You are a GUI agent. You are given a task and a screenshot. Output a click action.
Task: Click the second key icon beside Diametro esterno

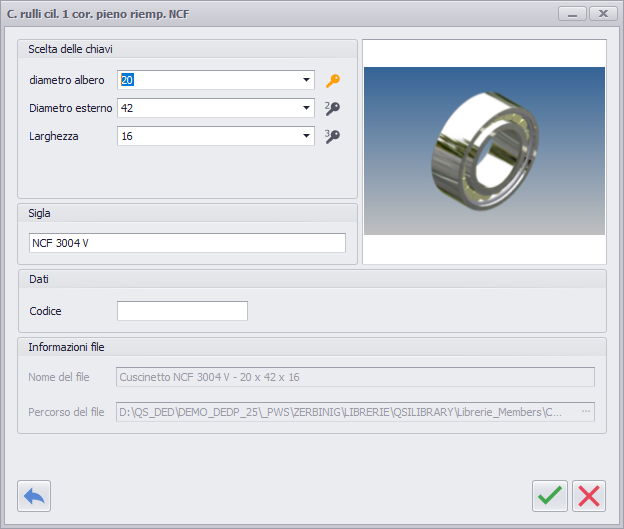332,108
